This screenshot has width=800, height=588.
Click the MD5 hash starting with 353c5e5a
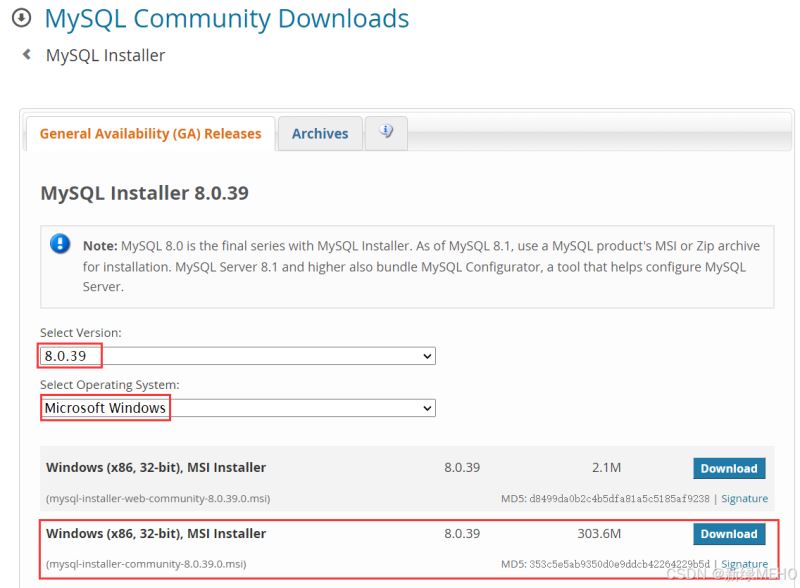(x=619, y=564)
